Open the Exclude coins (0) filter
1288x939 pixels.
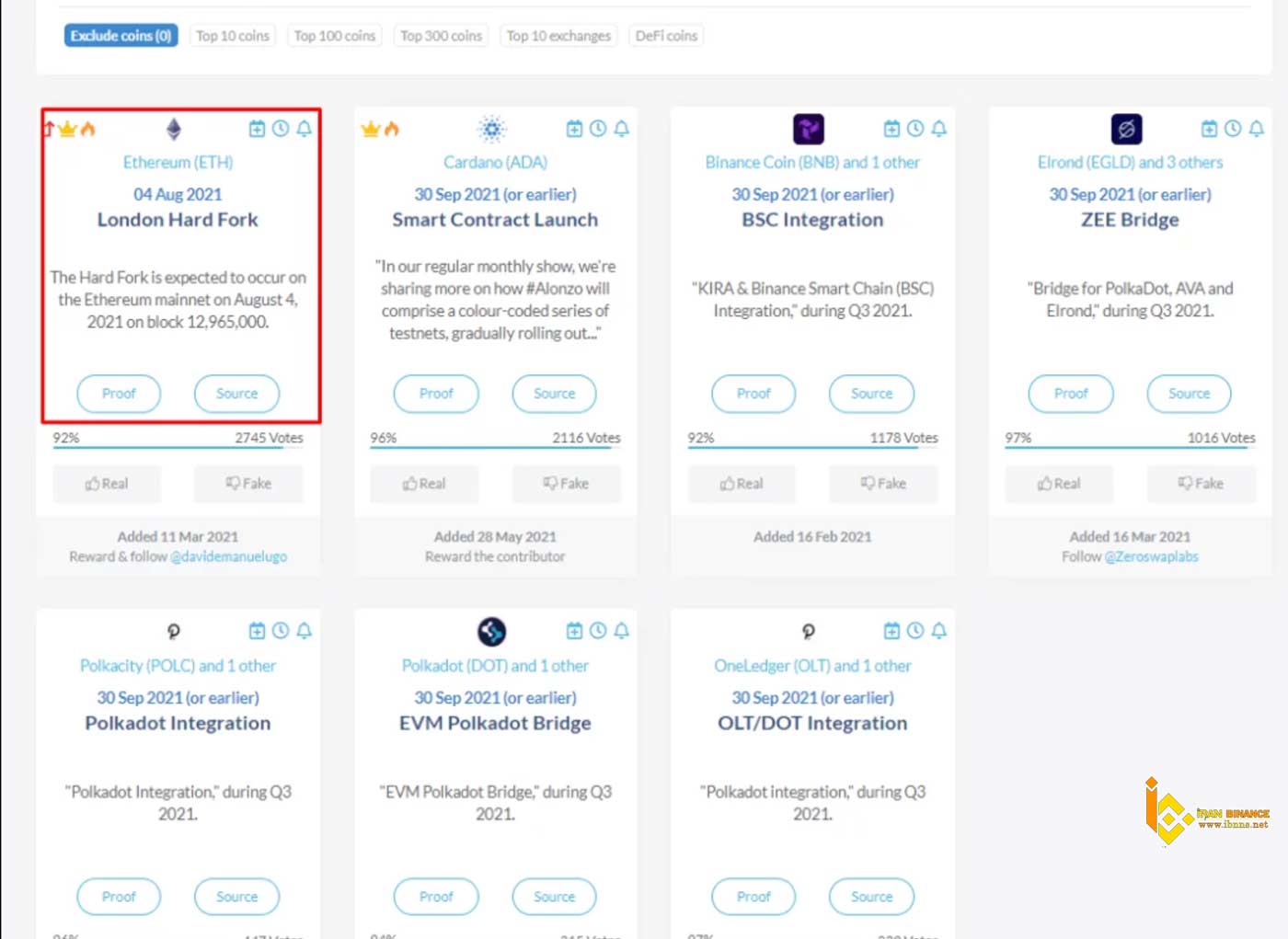point(121,36)
